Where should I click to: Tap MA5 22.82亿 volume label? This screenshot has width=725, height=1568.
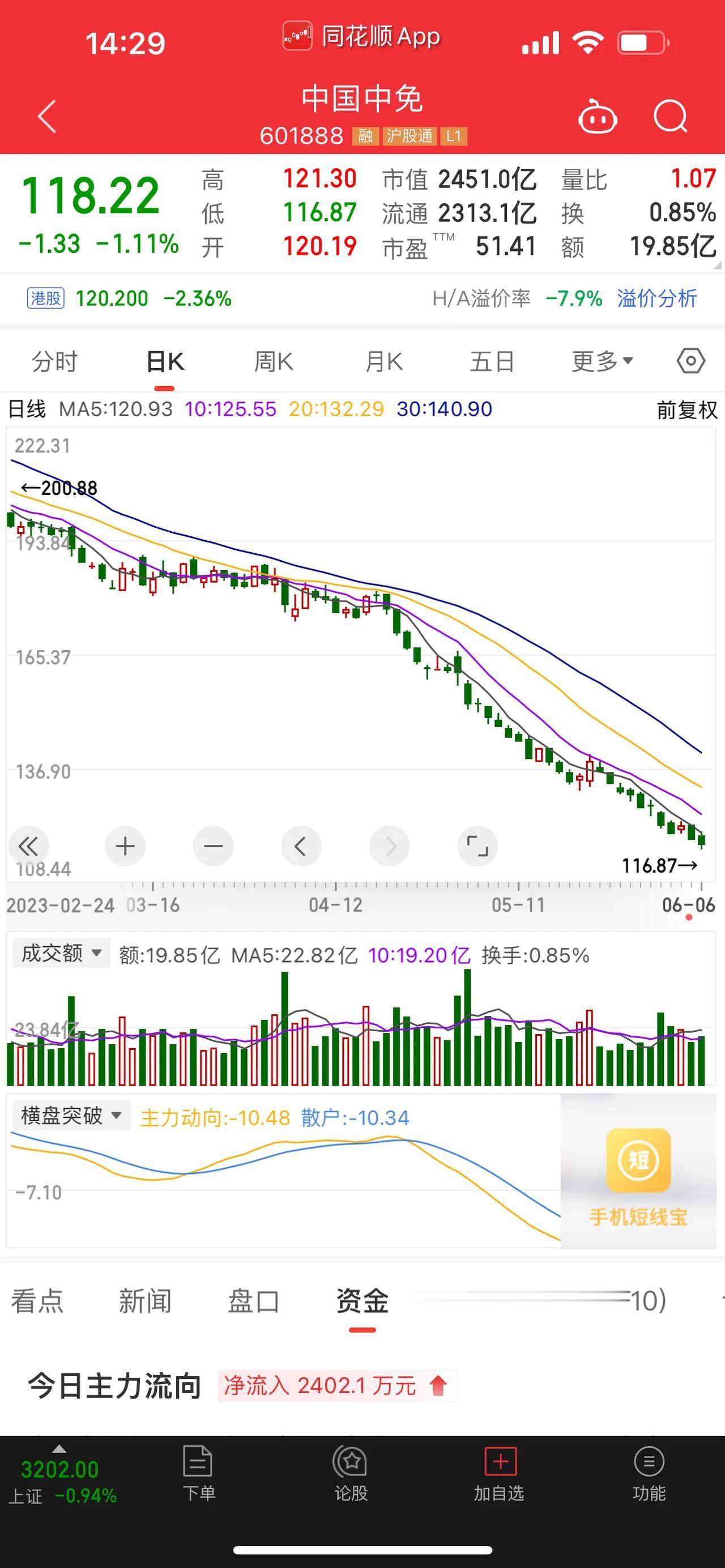[294, 955]
